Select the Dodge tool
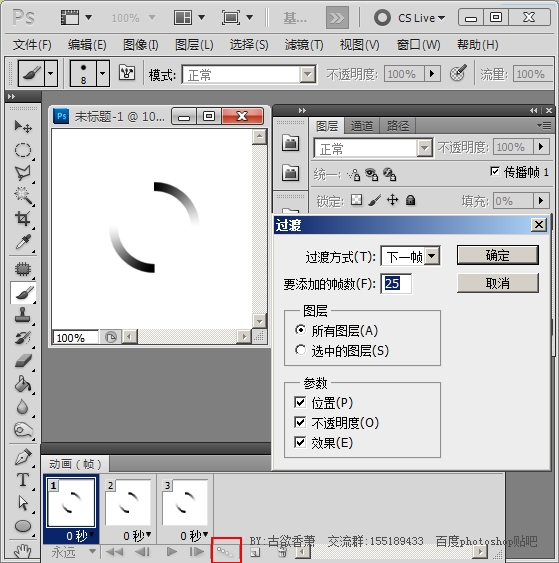The image size is (559, 563). pos(23,430)
